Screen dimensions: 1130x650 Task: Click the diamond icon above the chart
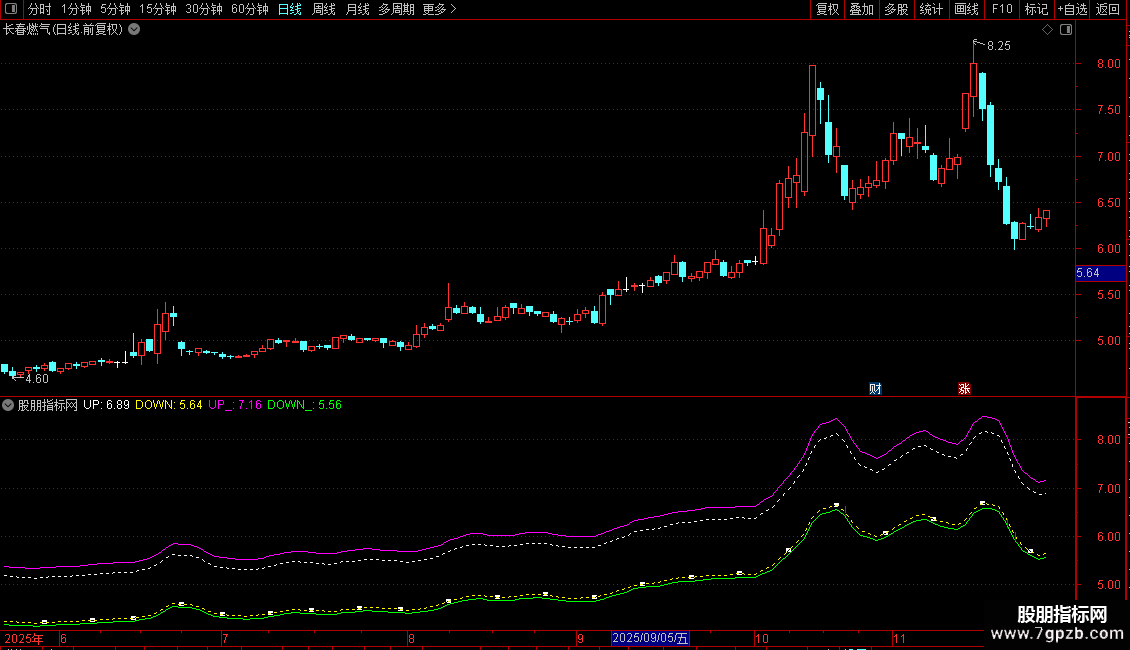coord(1047,30)
